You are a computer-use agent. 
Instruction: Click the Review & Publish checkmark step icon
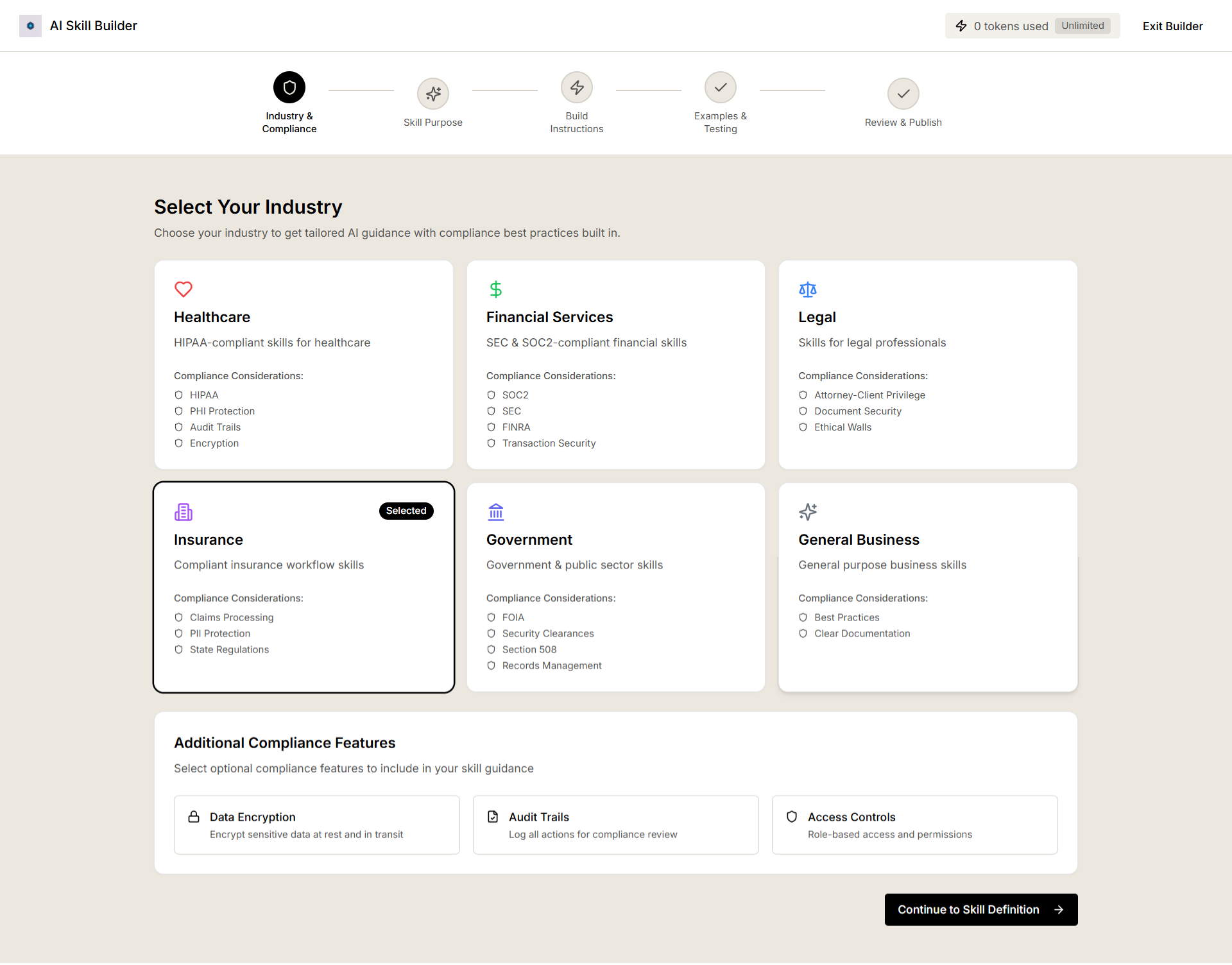[903, 94]
